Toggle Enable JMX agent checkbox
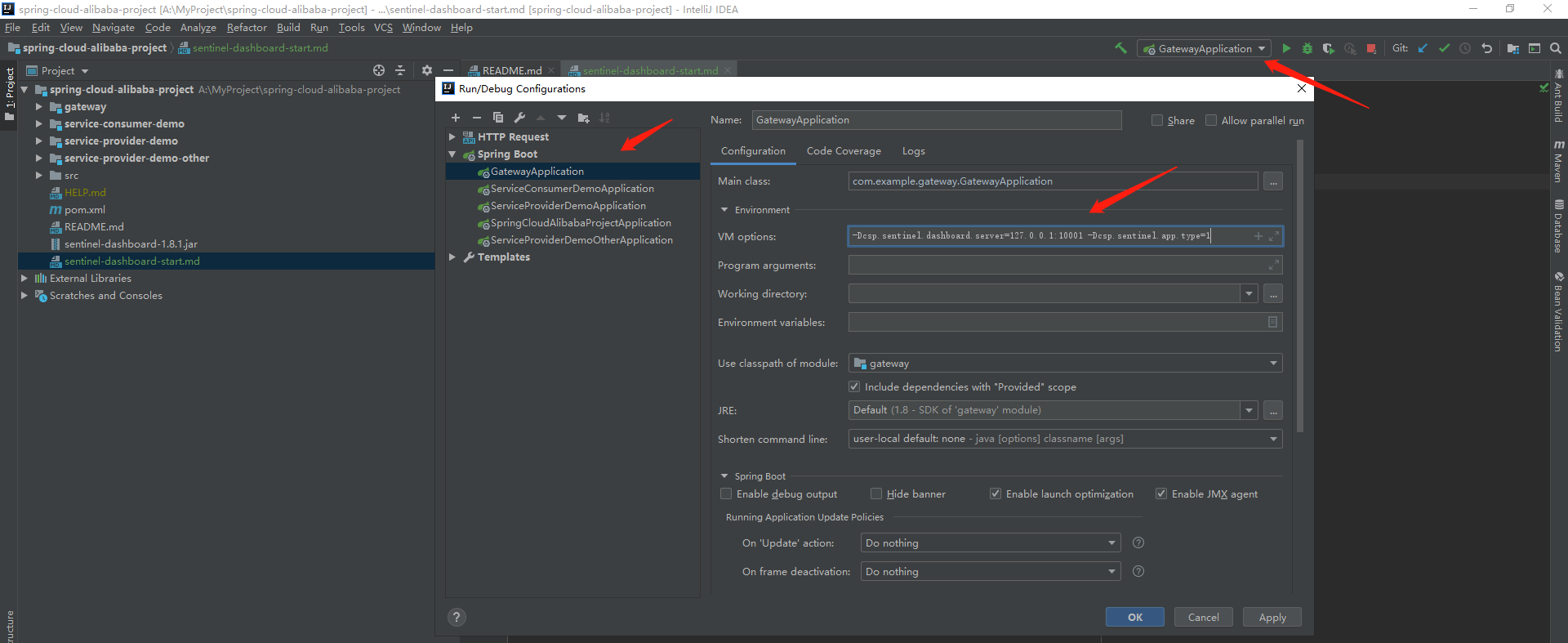 click(1161, 493)
